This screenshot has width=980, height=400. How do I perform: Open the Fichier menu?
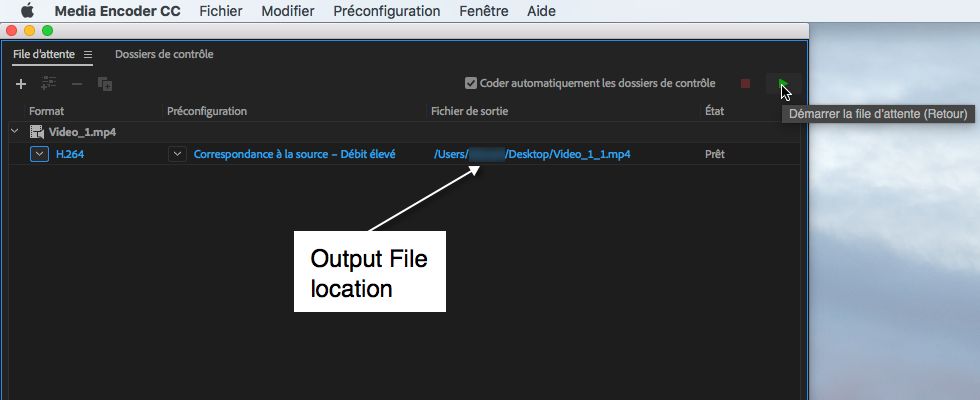(x=221, y=11)
